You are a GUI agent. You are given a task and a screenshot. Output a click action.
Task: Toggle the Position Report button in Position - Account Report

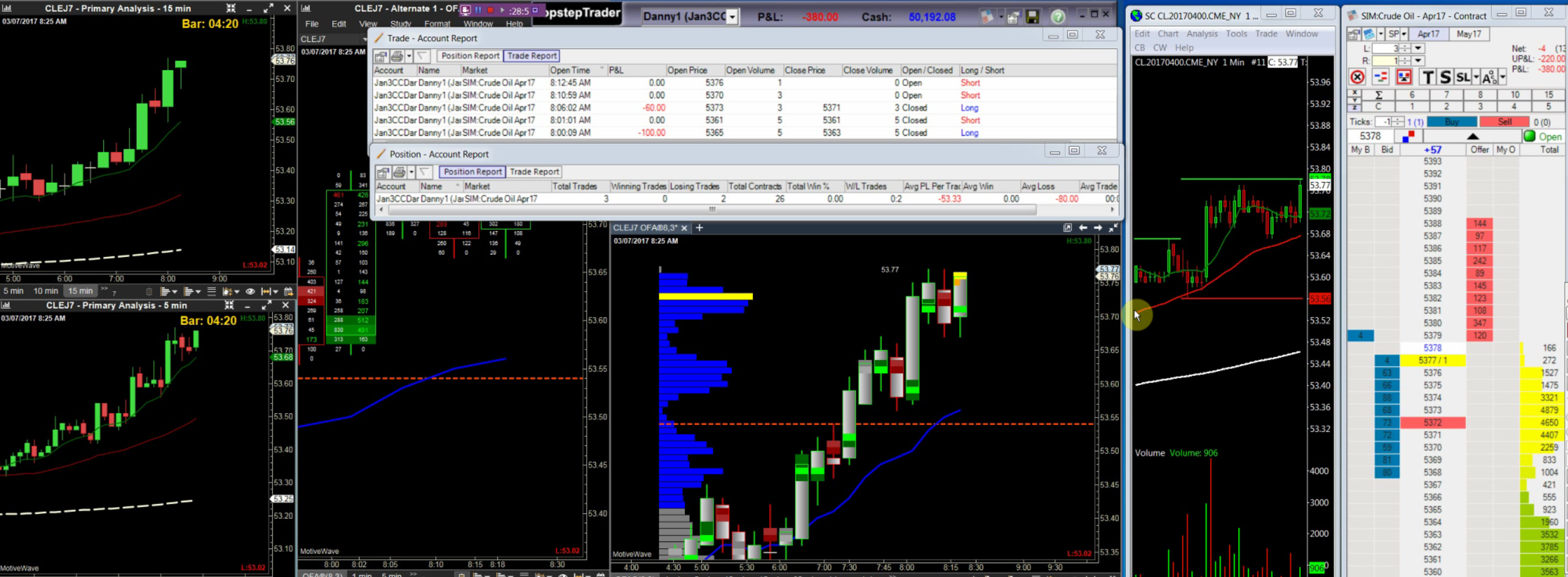coord(472,171)
